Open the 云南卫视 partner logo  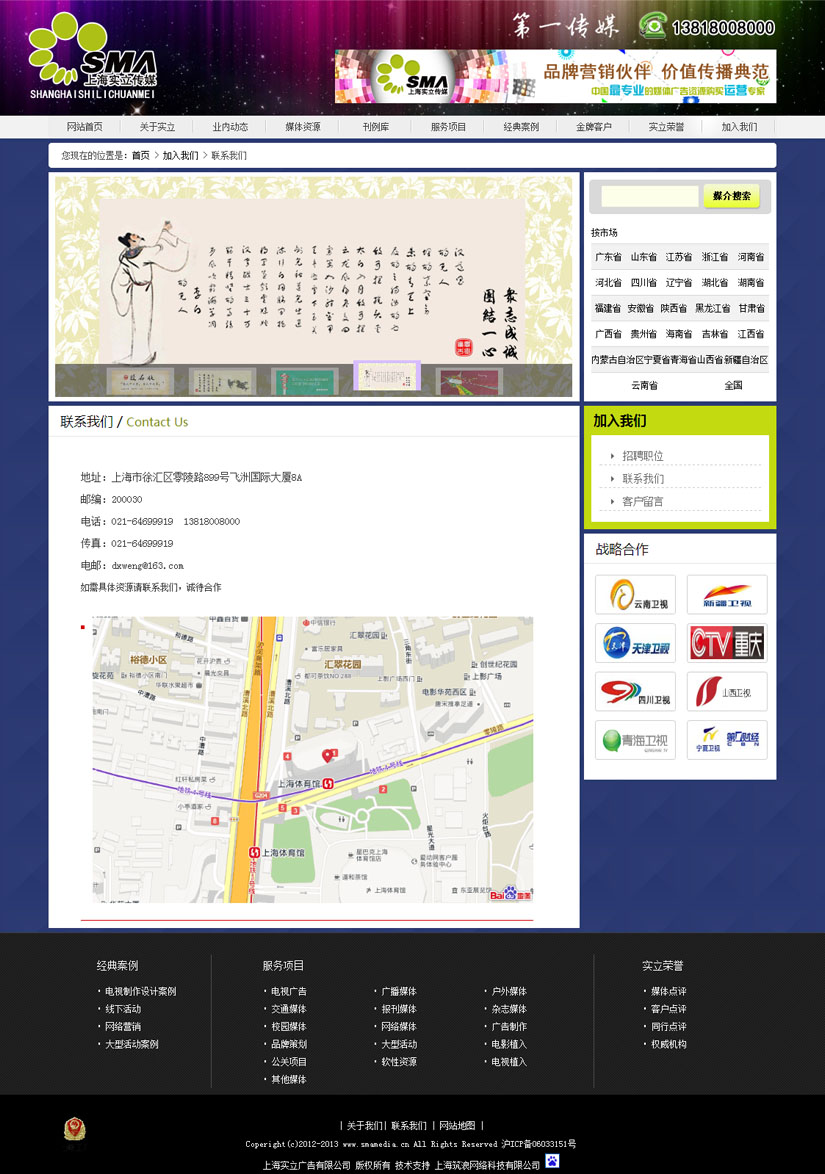pyautogui.click(x=635, y=594)
